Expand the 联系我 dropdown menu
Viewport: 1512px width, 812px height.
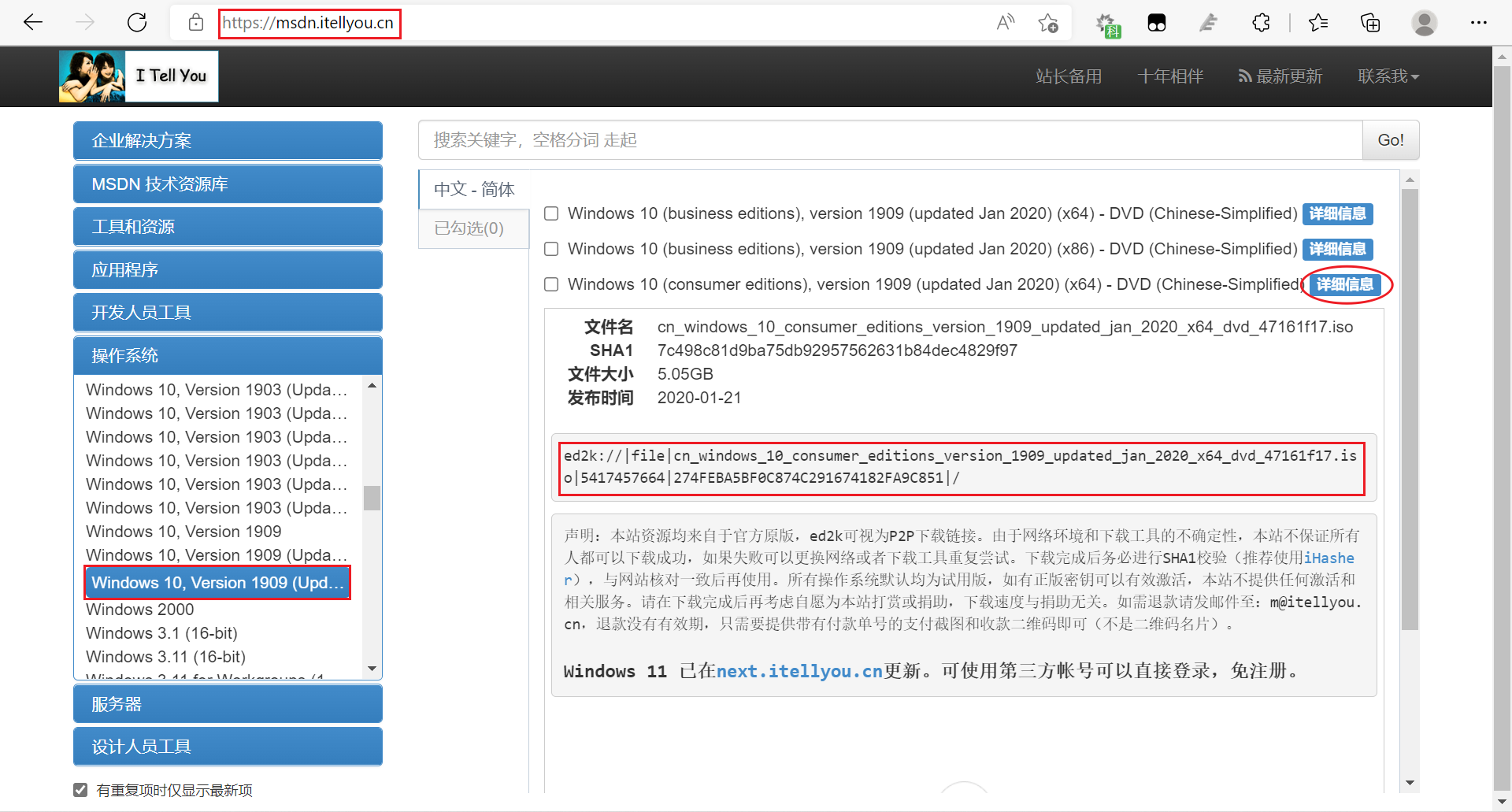coord(1388,76)
